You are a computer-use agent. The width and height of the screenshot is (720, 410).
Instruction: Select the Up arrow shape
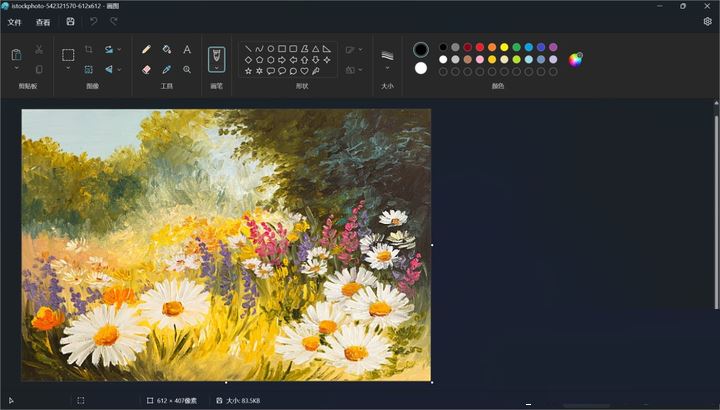(x=304, y=60)
